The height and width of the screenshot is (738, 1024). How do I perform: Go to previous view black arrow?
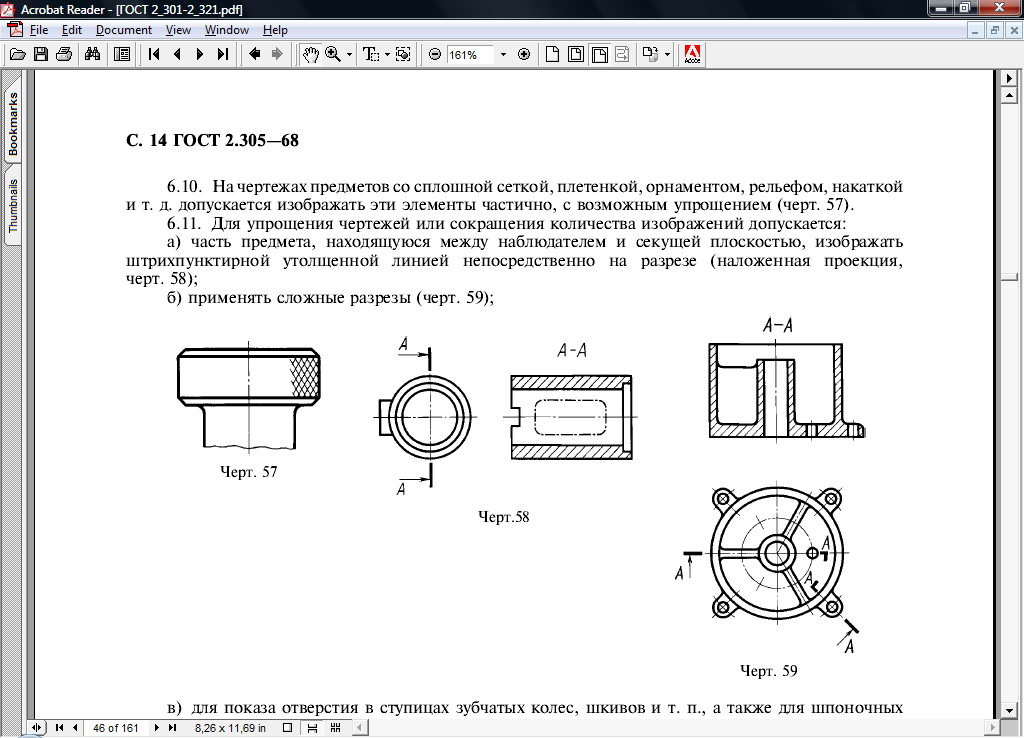tap(255, 54)
